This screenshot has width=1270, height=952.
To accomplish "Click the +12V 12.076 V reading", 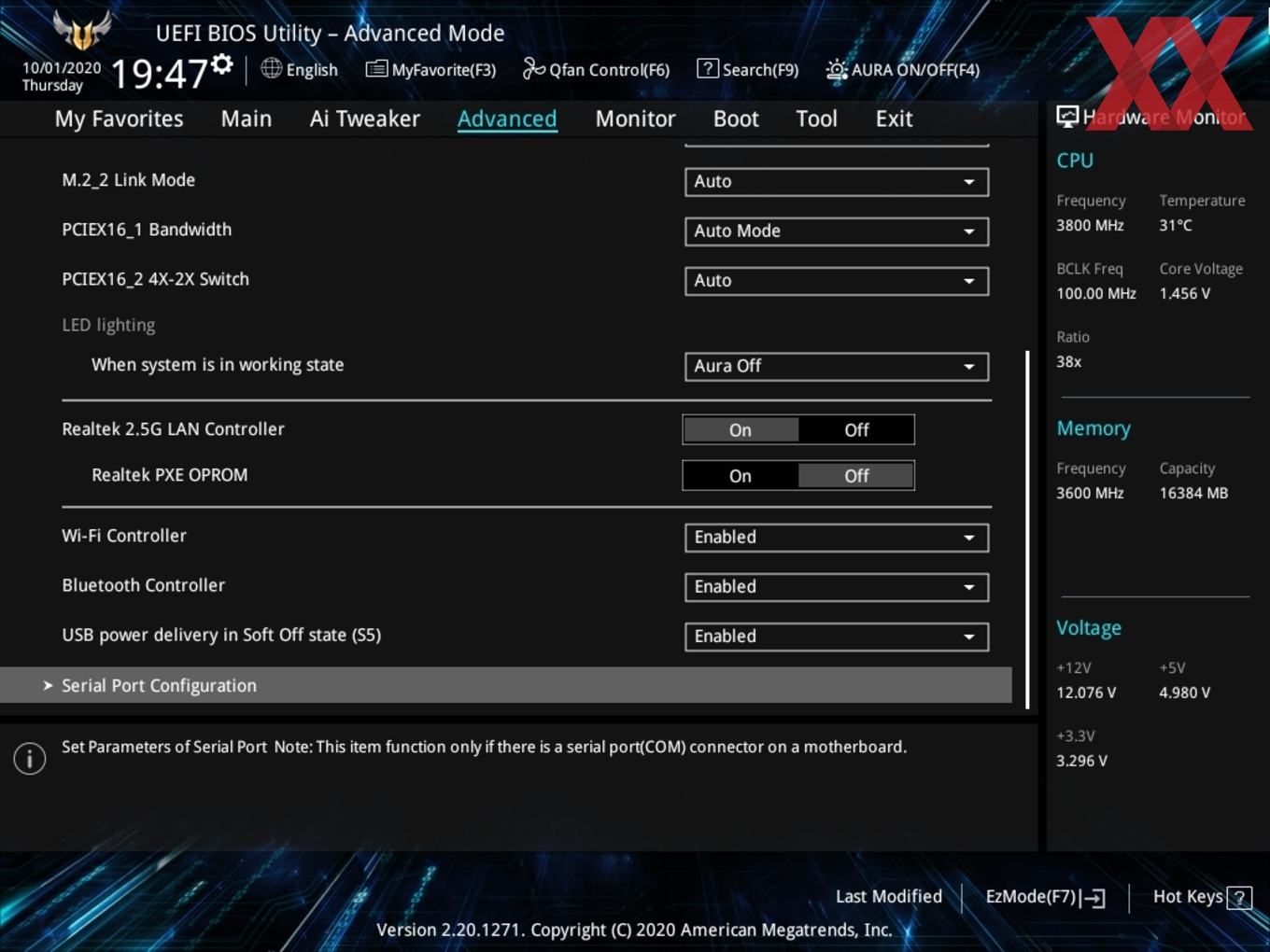I will 1086,693.
